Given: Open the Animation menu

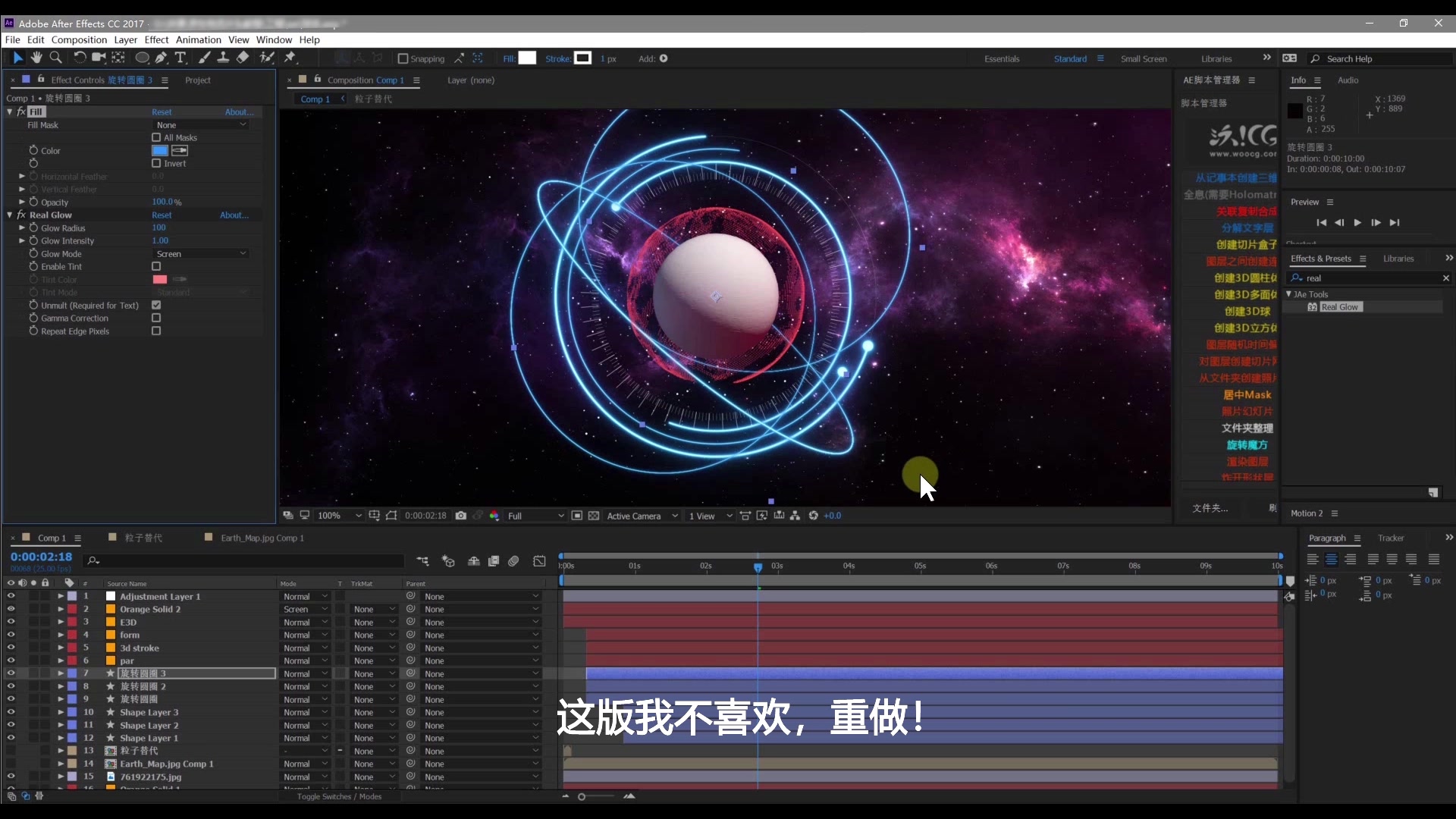Looking at the screenshot, I should 198,39.
